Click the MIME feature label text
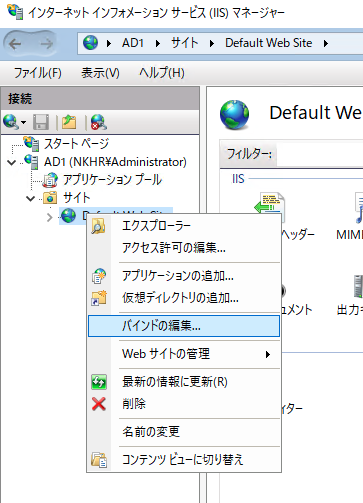This screenshot has width=363, height=503. click(x=349, y=235)
